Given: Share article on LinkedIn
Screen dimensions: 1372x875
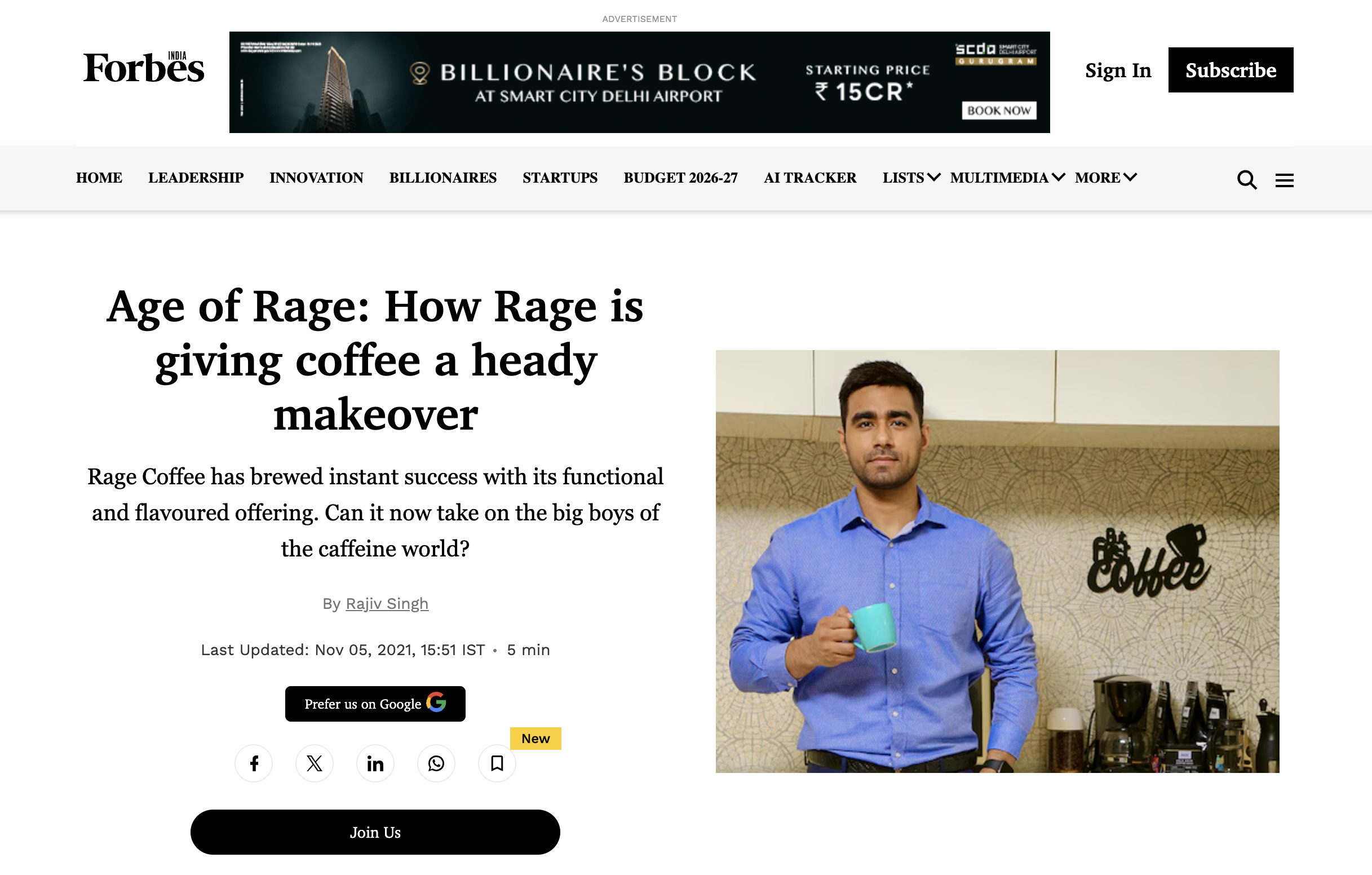Looking at the screenshot, I should point(375,763).
